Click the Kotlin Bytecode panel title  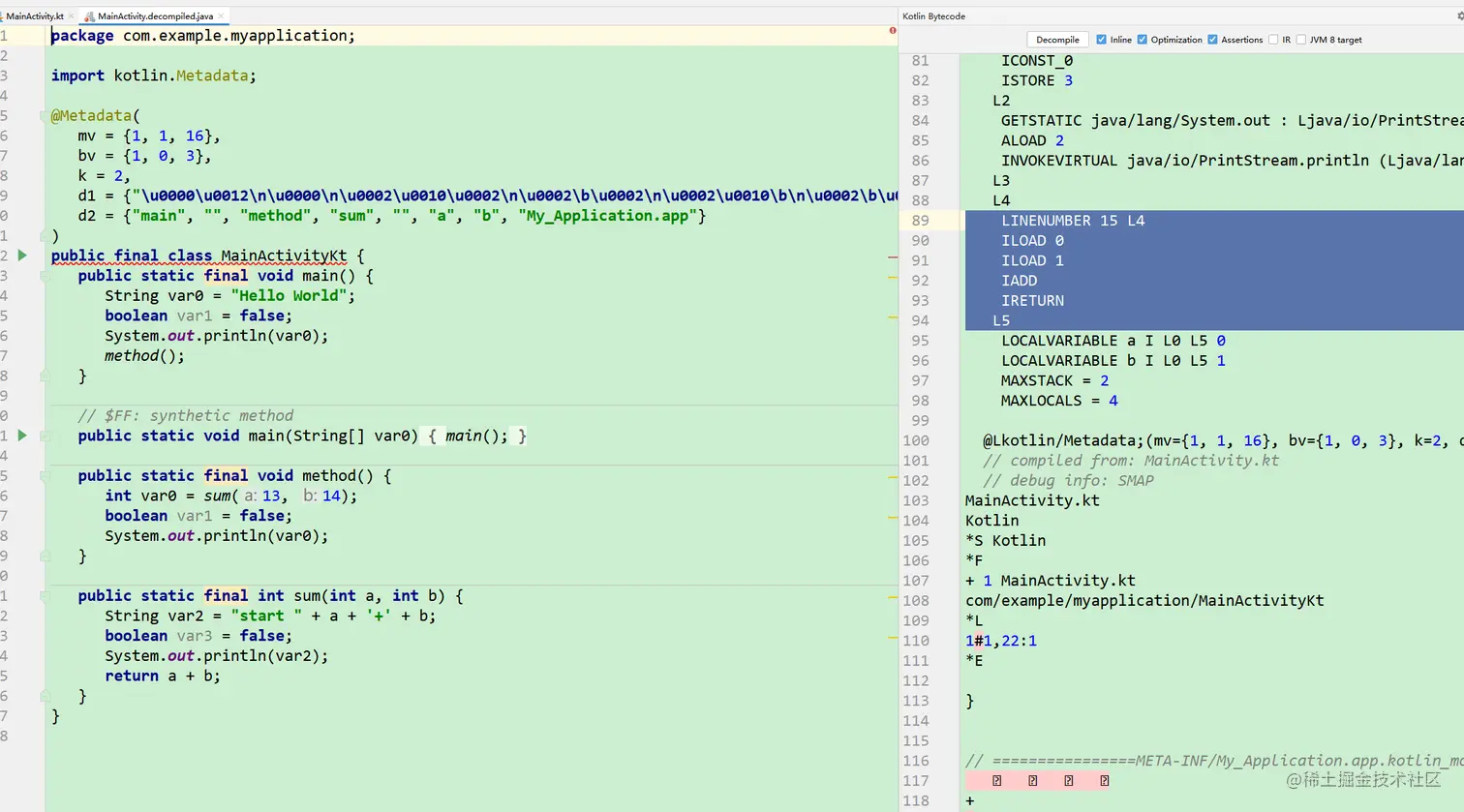(933, 16)
